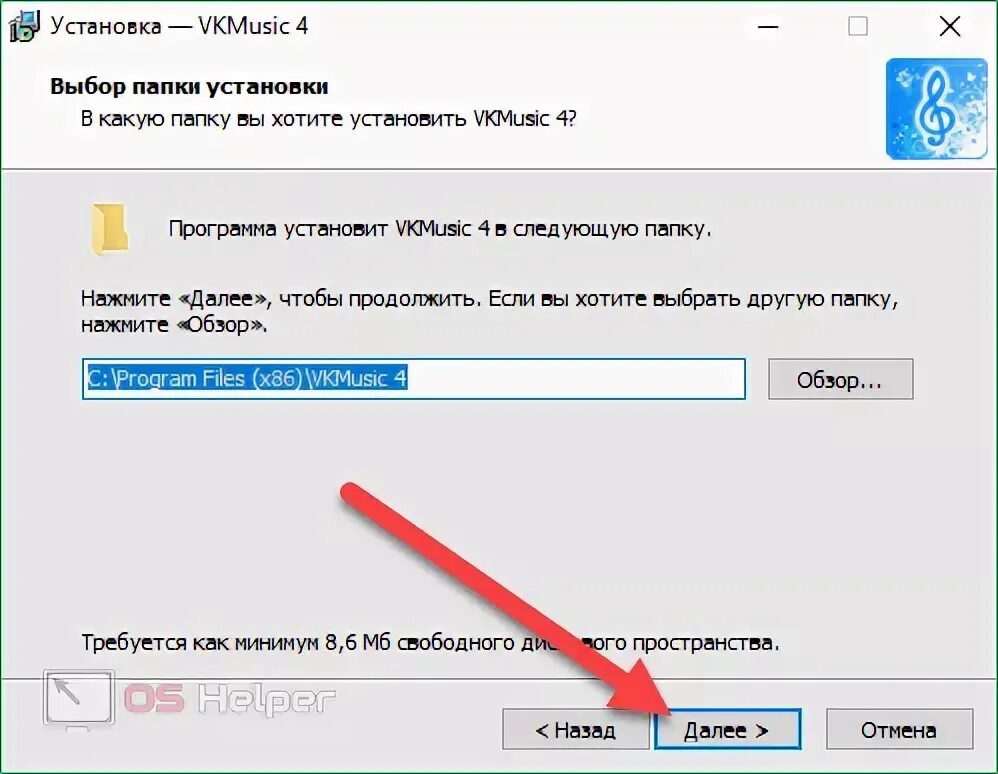Minimize the VKMusic setup window
Screen dimensions: 998x774
coord(768,27)
